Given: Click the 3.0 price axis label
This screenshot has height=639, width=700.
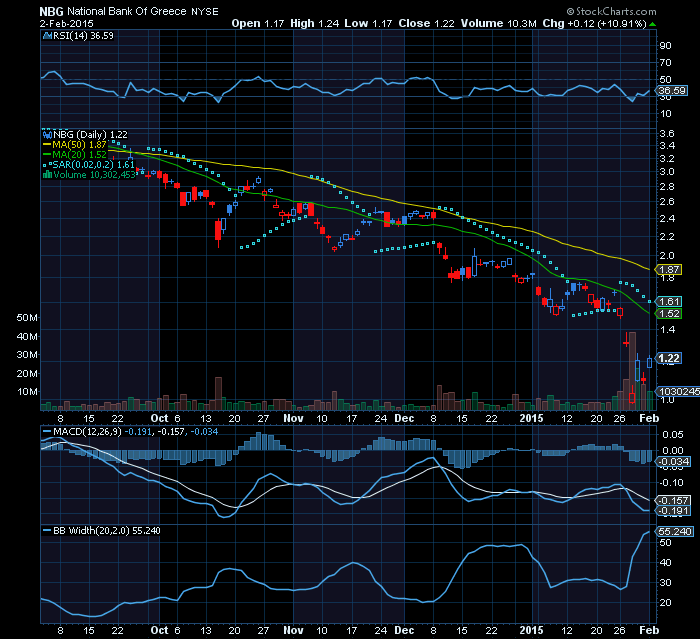Looking at the screenshot, I should (x=667, y=172).
